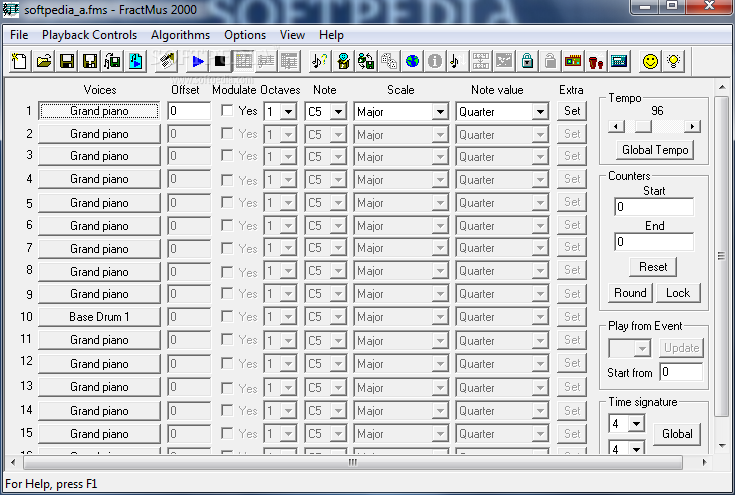Click the globe icon in toolbar
This screenshot has width=735, height=495.
click(412, 61)
